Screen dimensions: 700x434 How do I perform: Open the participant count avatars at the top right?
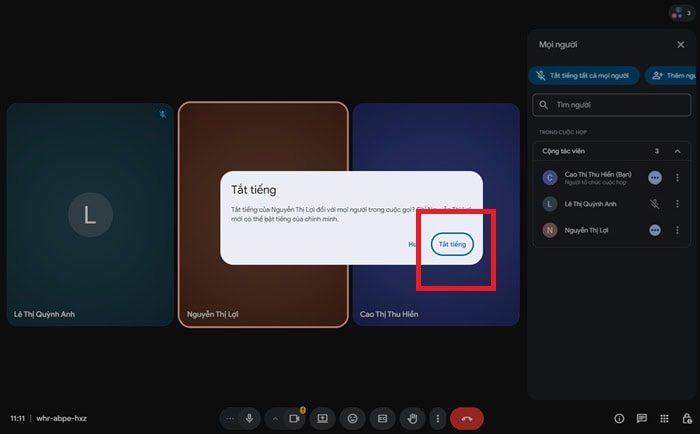tap(682, 13)
